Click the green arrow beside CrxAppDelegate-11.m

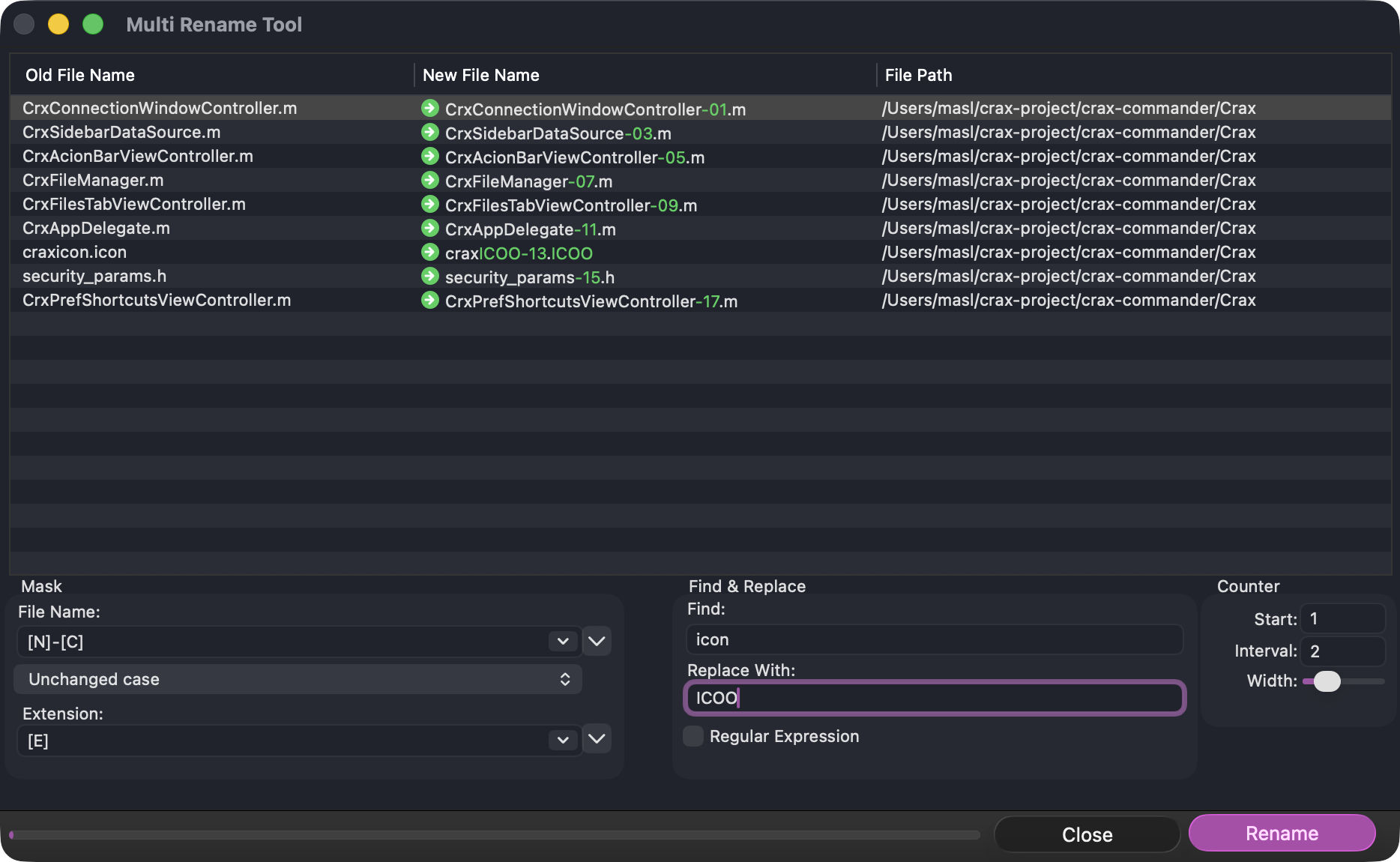click(429, 228)
